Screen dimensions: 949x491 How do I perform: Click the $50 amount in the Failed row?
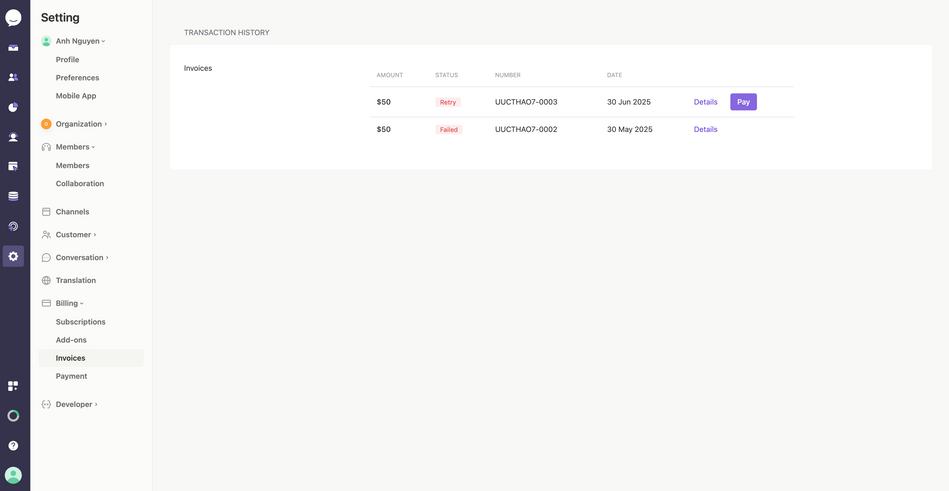coord(384,130)
